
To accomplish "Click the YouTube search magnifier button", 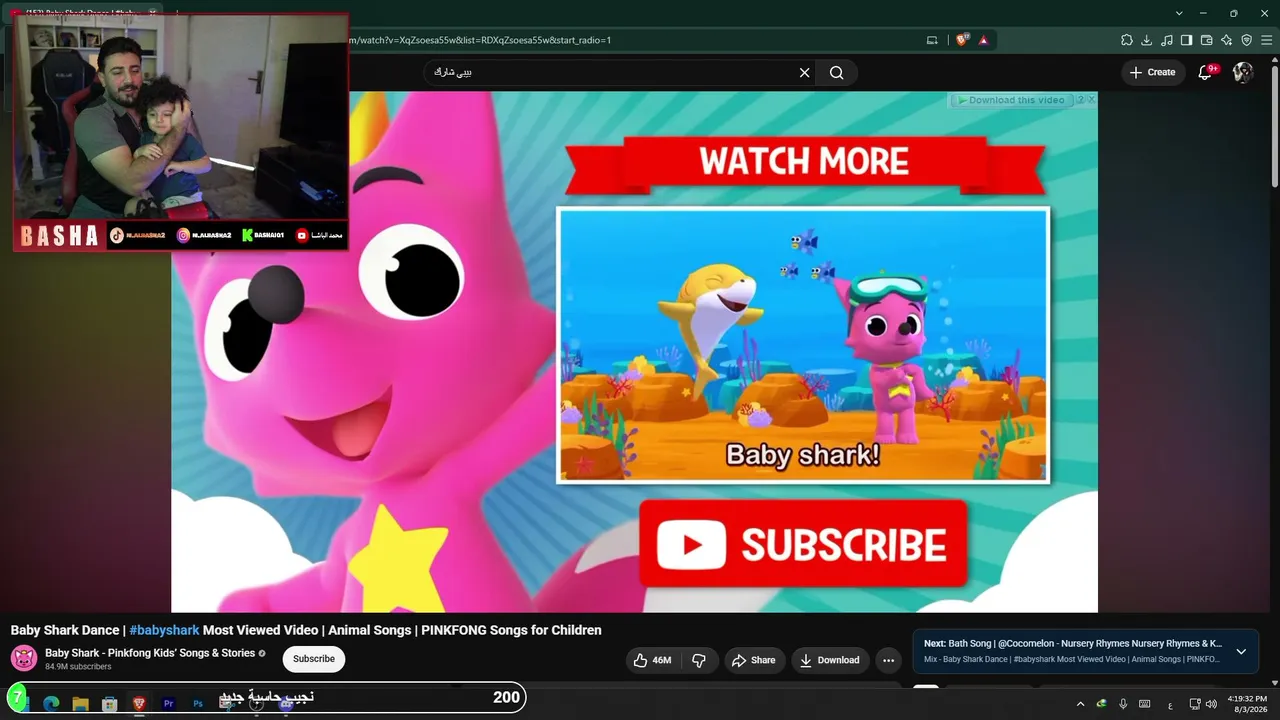I will click(837, 72).
